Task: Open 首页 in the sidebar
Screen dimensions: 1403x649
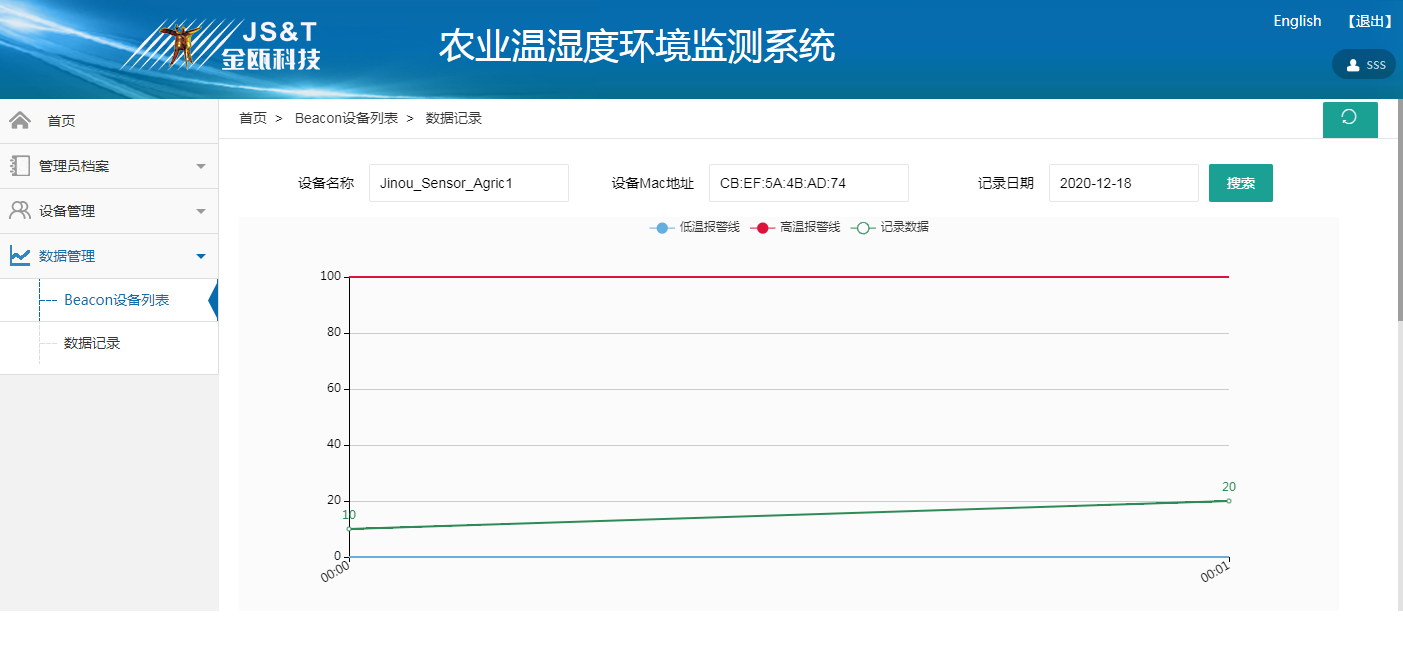Action: [109, 121]
